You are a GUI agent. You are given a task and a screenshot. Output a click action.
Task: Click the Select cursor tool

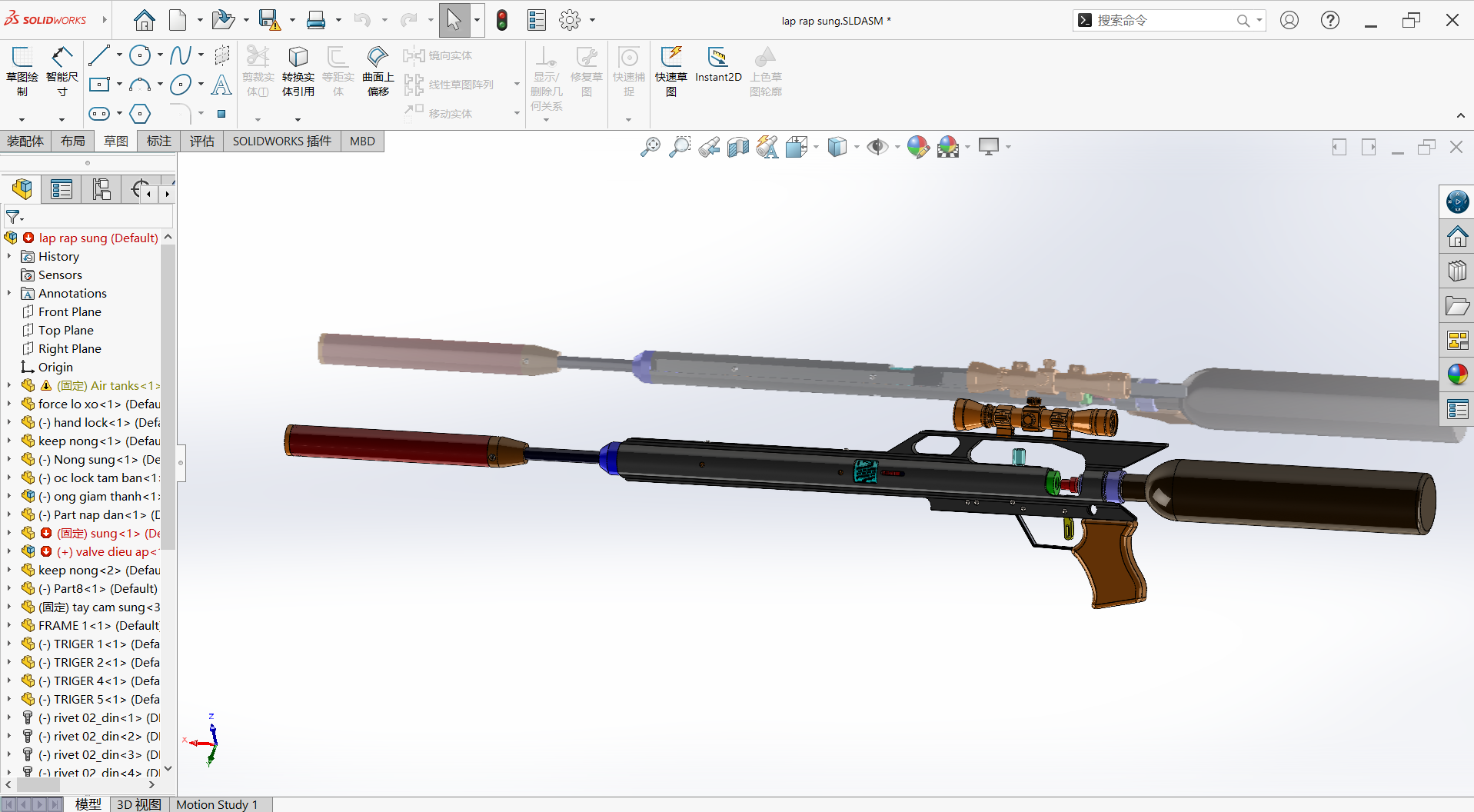click(x=454, y=20)
